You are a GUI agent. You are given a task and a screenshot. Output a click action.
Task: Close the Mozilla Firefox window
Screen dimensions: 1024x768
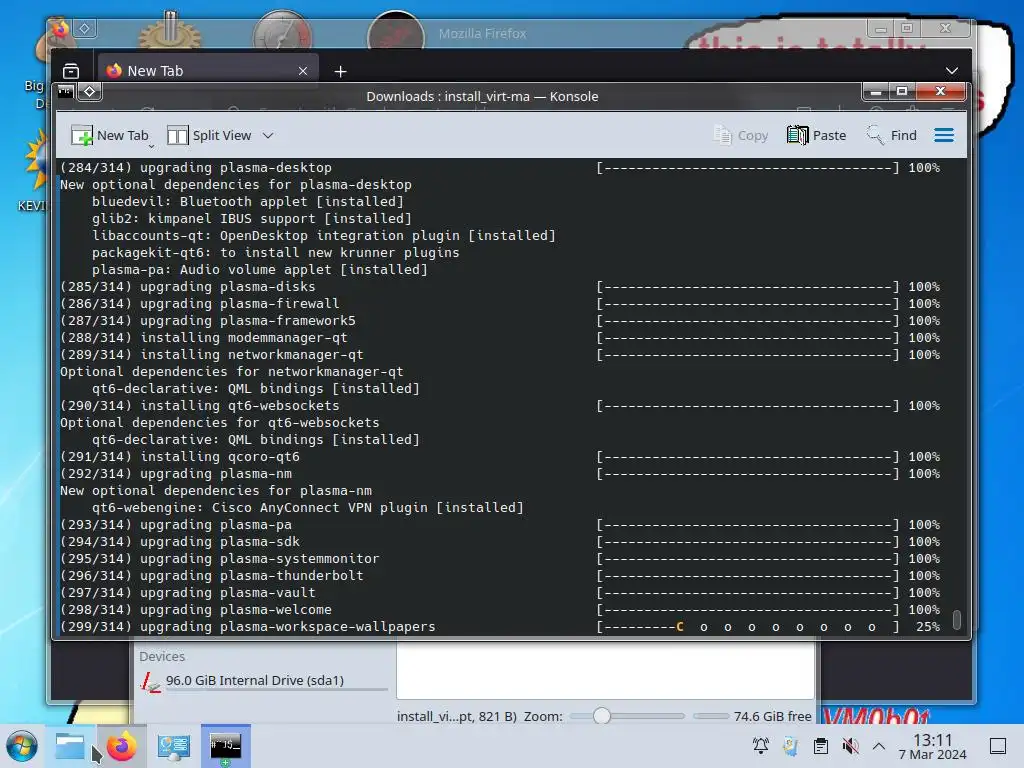pos(945,29)
